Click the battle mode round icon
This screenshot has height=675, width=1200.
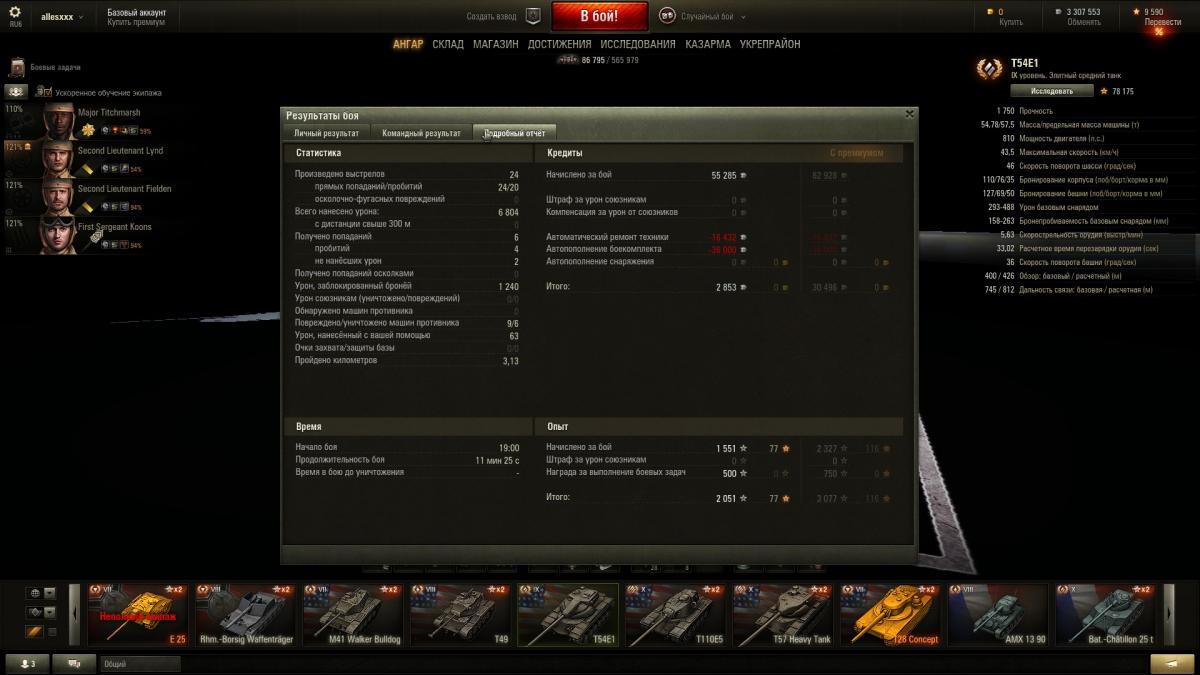pyautogui.click(x=667, y=16)
